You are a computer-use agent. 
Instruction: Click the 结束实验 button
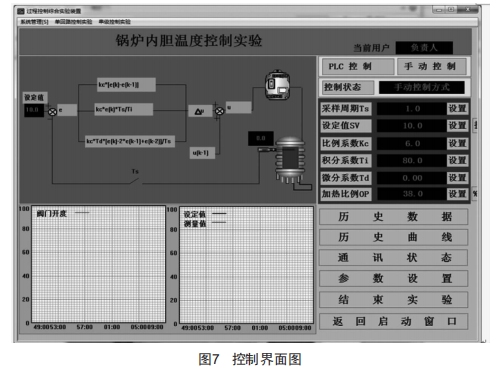pos(394,299)
